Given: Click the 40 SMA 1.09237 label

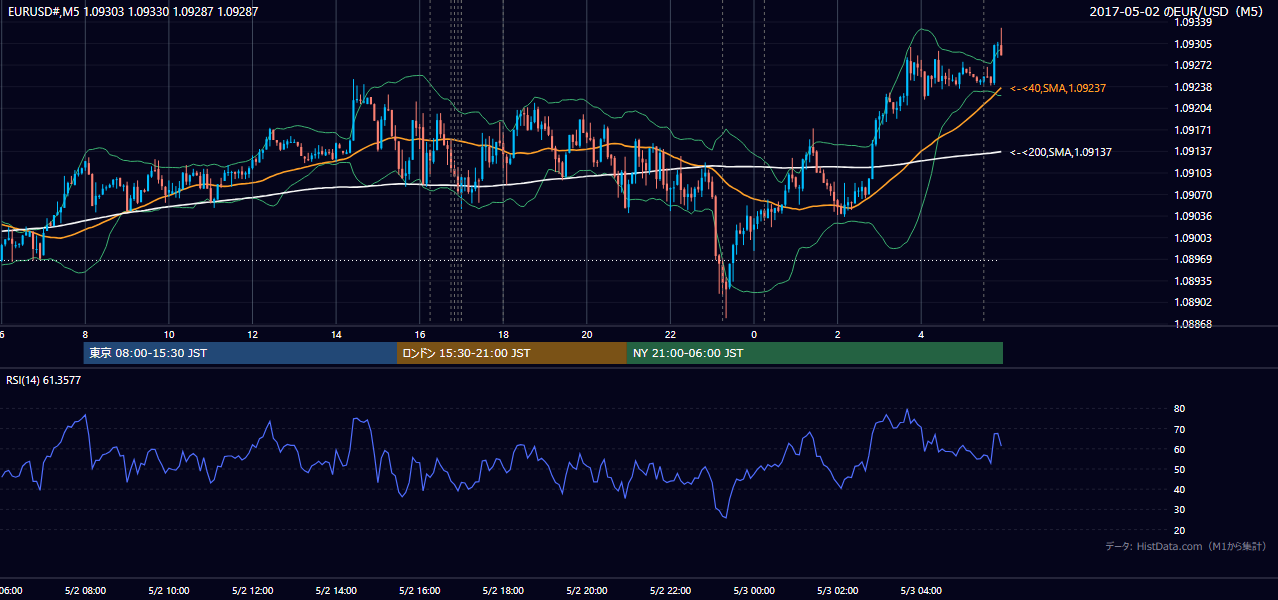Looking at the screenshot, I should pyautogui.click(x=1057, y=88).
